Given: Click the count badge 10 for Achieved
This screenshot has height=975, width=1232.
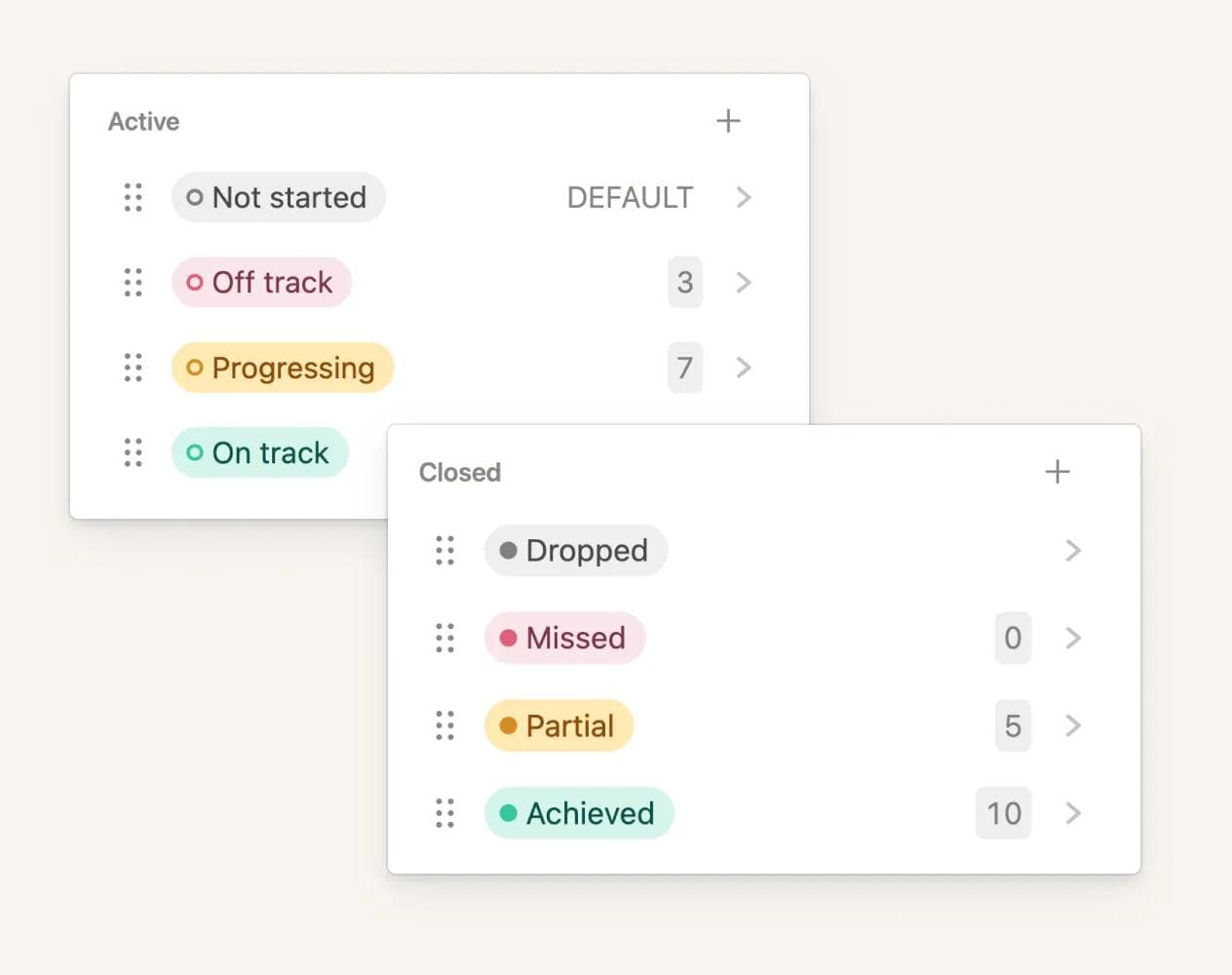Looking at the screenshot, I should [x=1004, y=813].
